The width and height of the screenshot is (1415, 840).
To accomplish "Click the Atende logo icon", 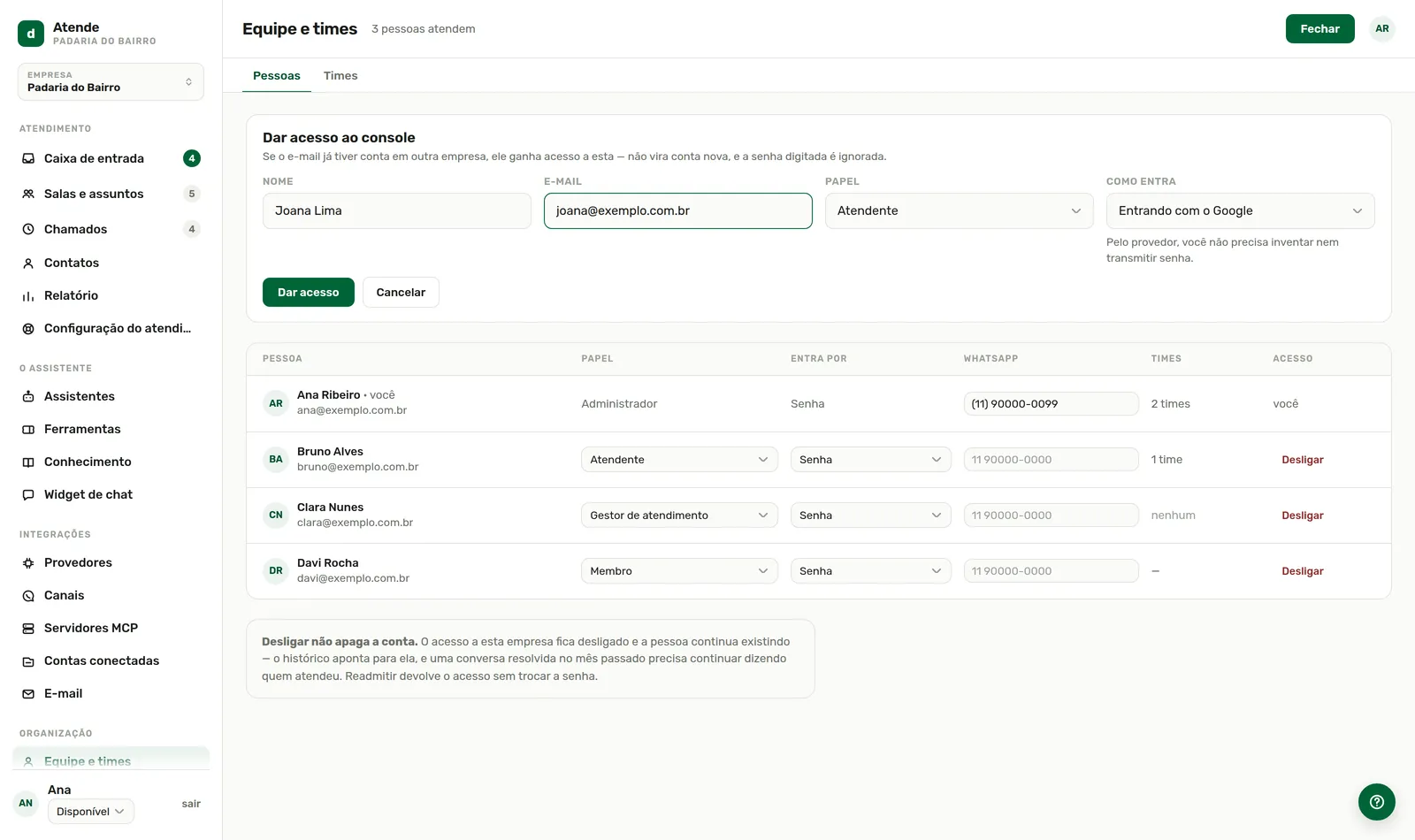I will (x=31, y=34).
